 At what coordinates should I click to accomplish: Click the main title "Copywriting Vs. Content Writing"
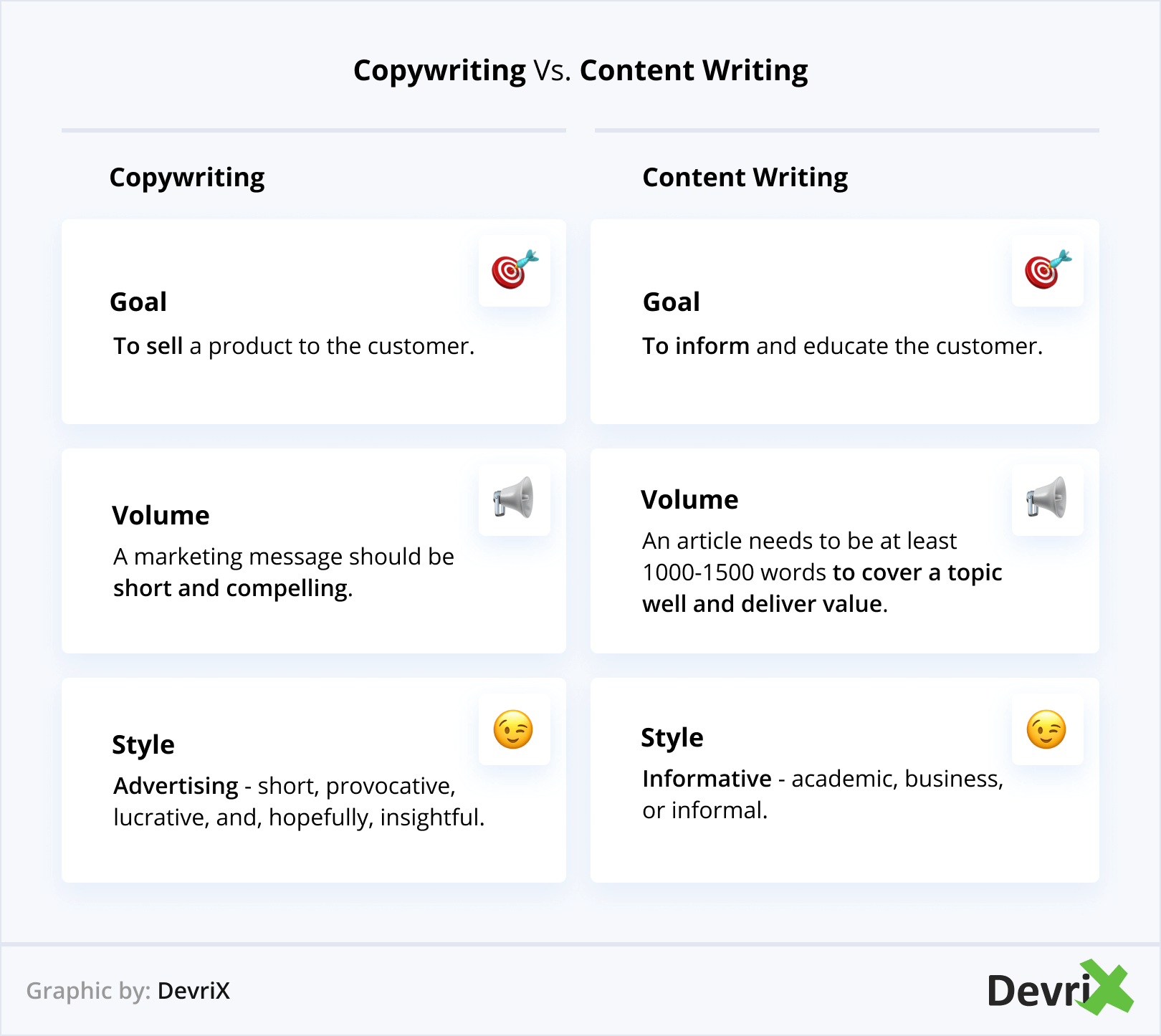(580, 70)
